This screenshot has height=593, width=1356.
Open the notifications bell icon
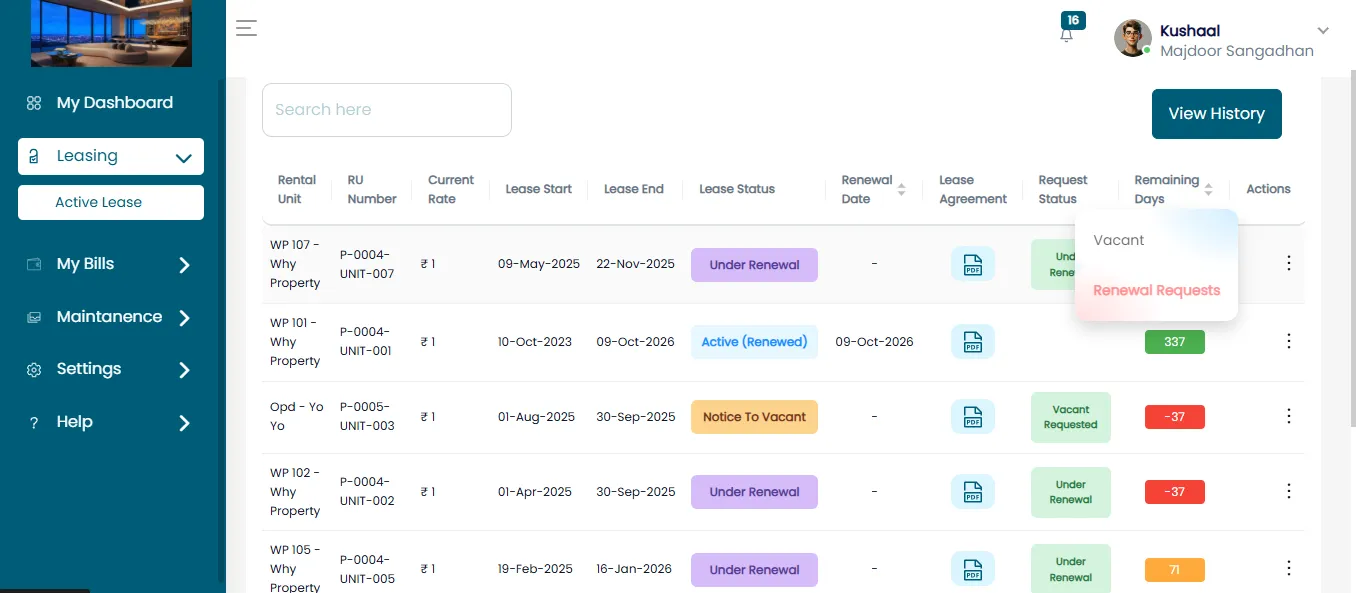[1067, 35]
